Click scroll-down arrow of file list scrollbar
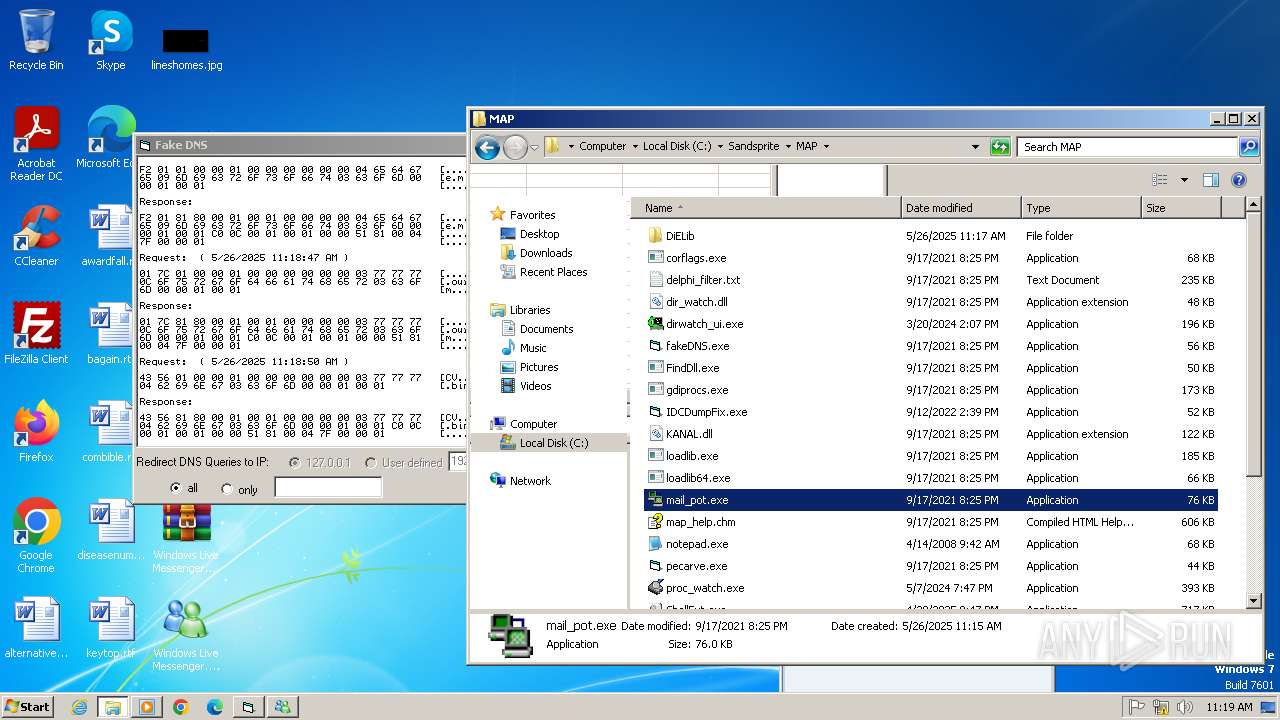This screenshot has width=1280, height=720. (1255, 601)
